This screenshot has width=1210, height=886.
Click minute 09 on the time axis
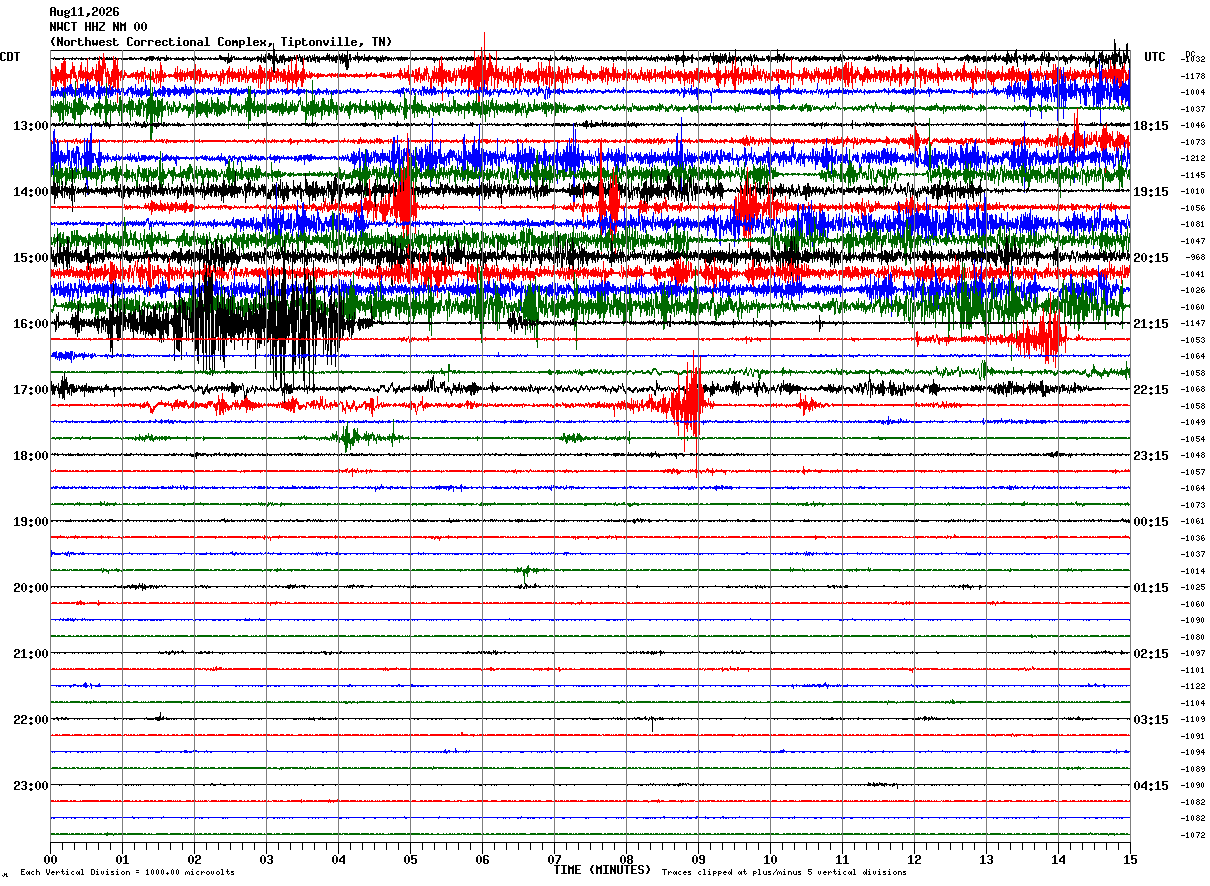click(698, 859)
